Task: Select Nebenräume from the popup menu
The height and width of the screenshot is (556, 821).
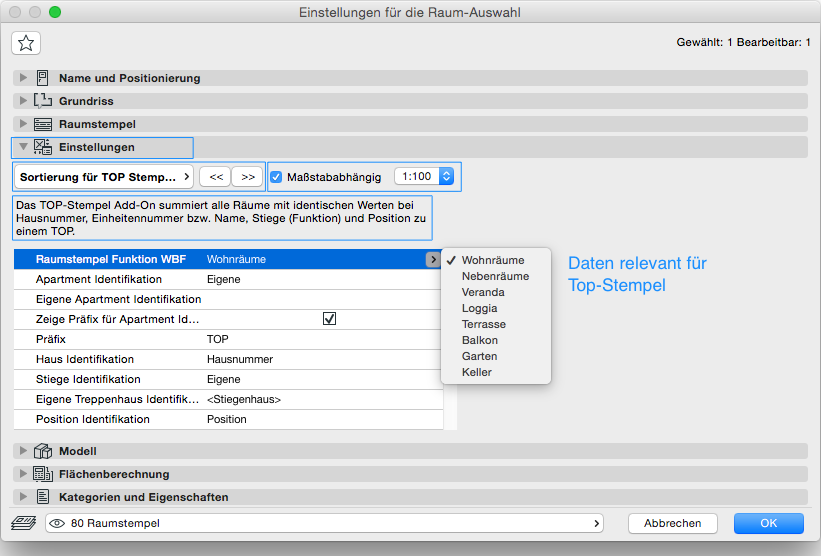Action: [495, 276]
